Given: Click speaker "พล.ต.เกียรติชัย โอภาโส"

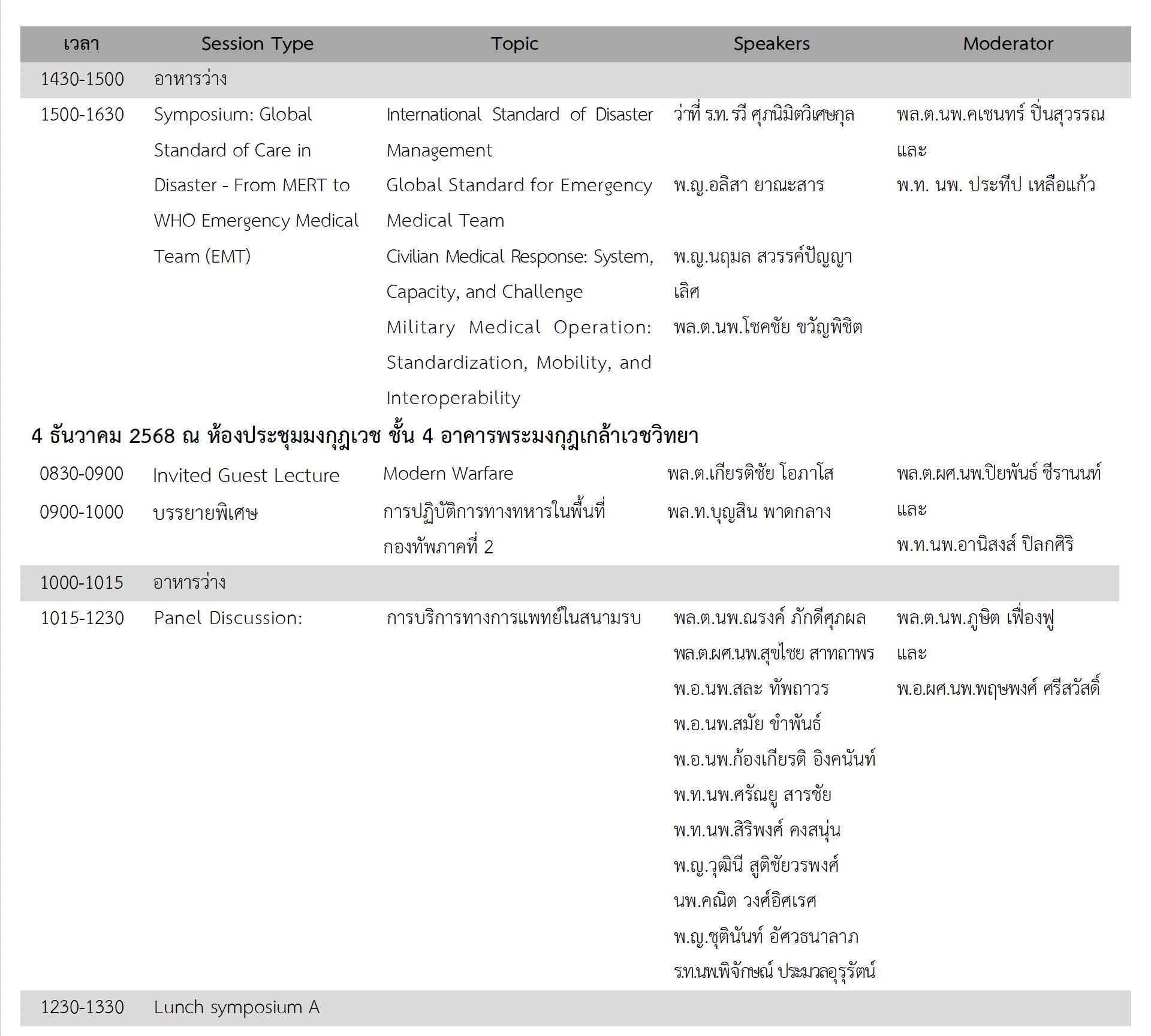Looking at the screenshot, I should (750, 474).
